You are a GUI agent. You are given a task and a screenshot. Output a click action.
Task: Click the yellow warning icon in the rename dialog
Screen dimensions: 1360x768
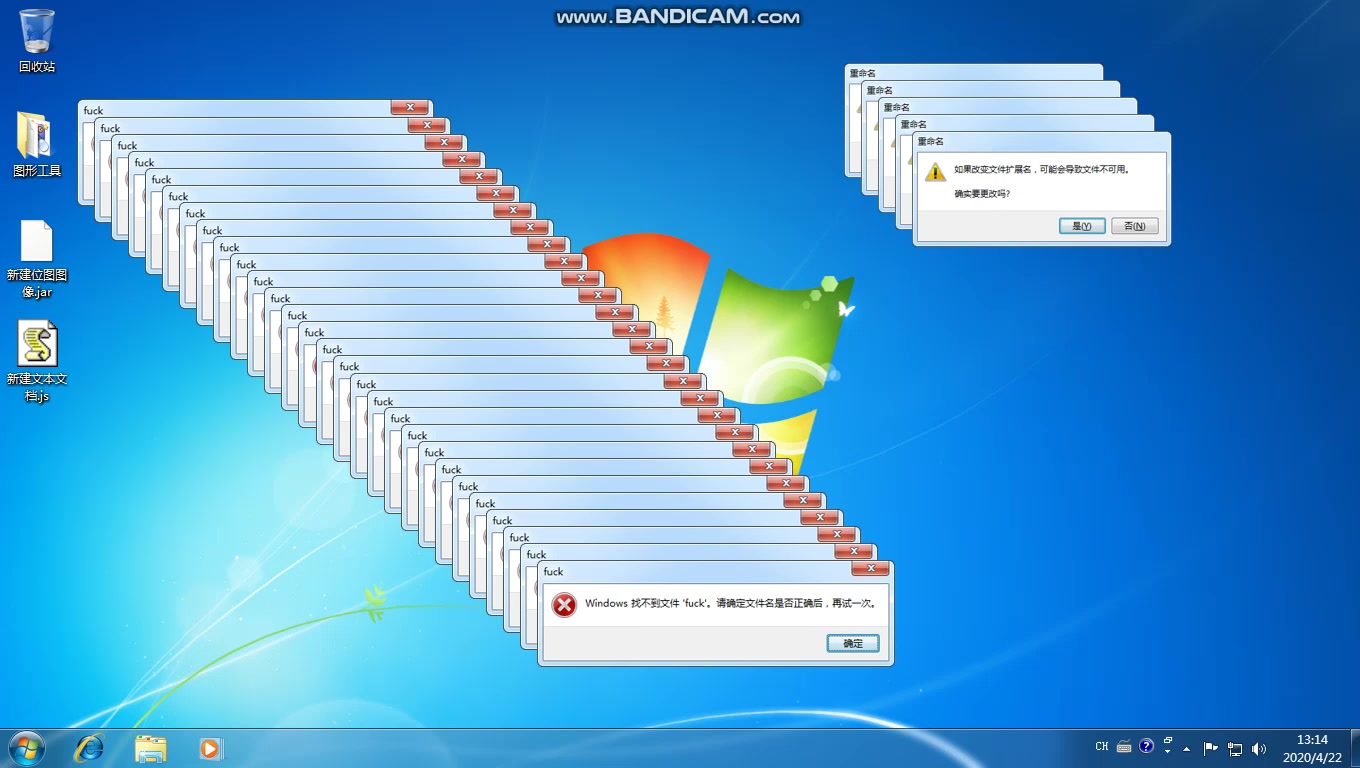935,172
